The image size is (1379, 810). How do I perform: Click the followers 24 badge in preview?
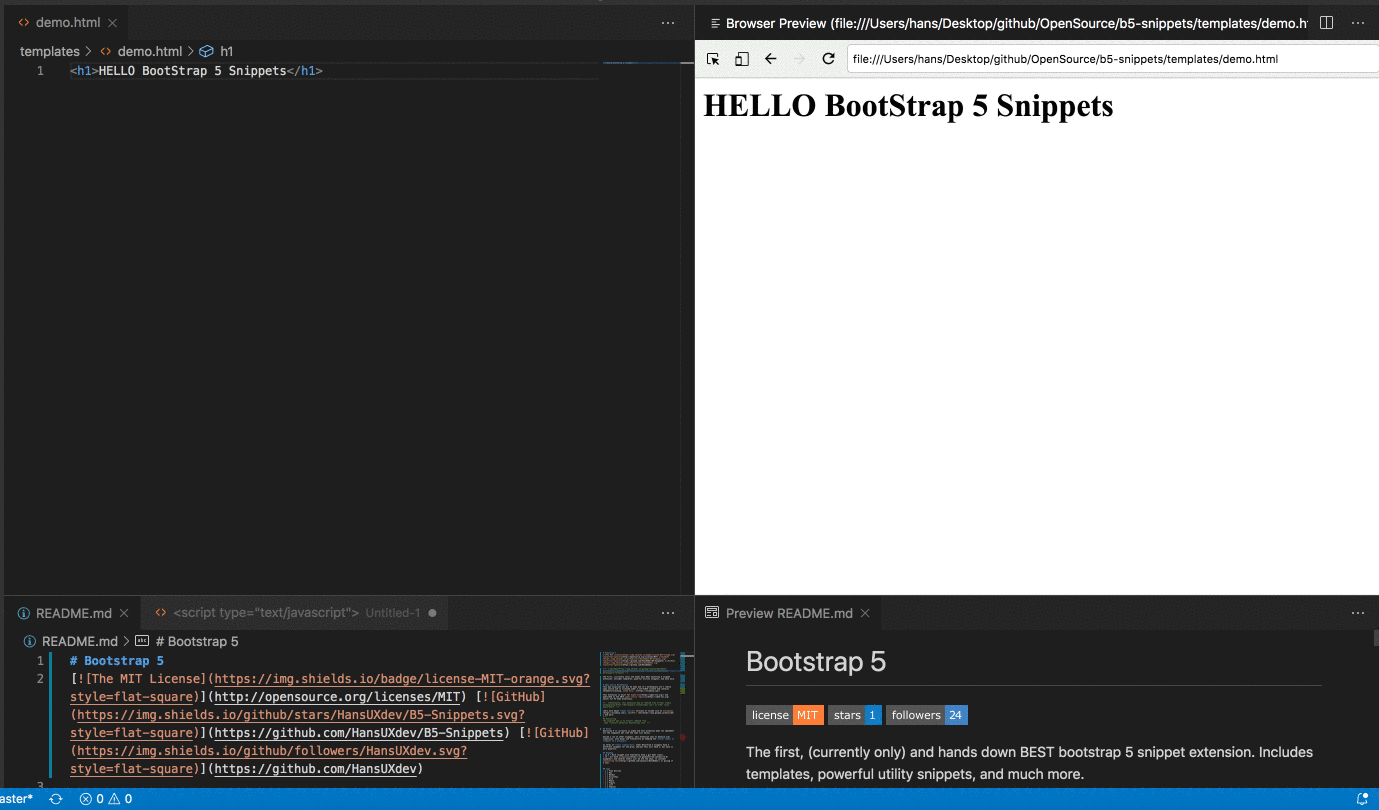(927, 715)
